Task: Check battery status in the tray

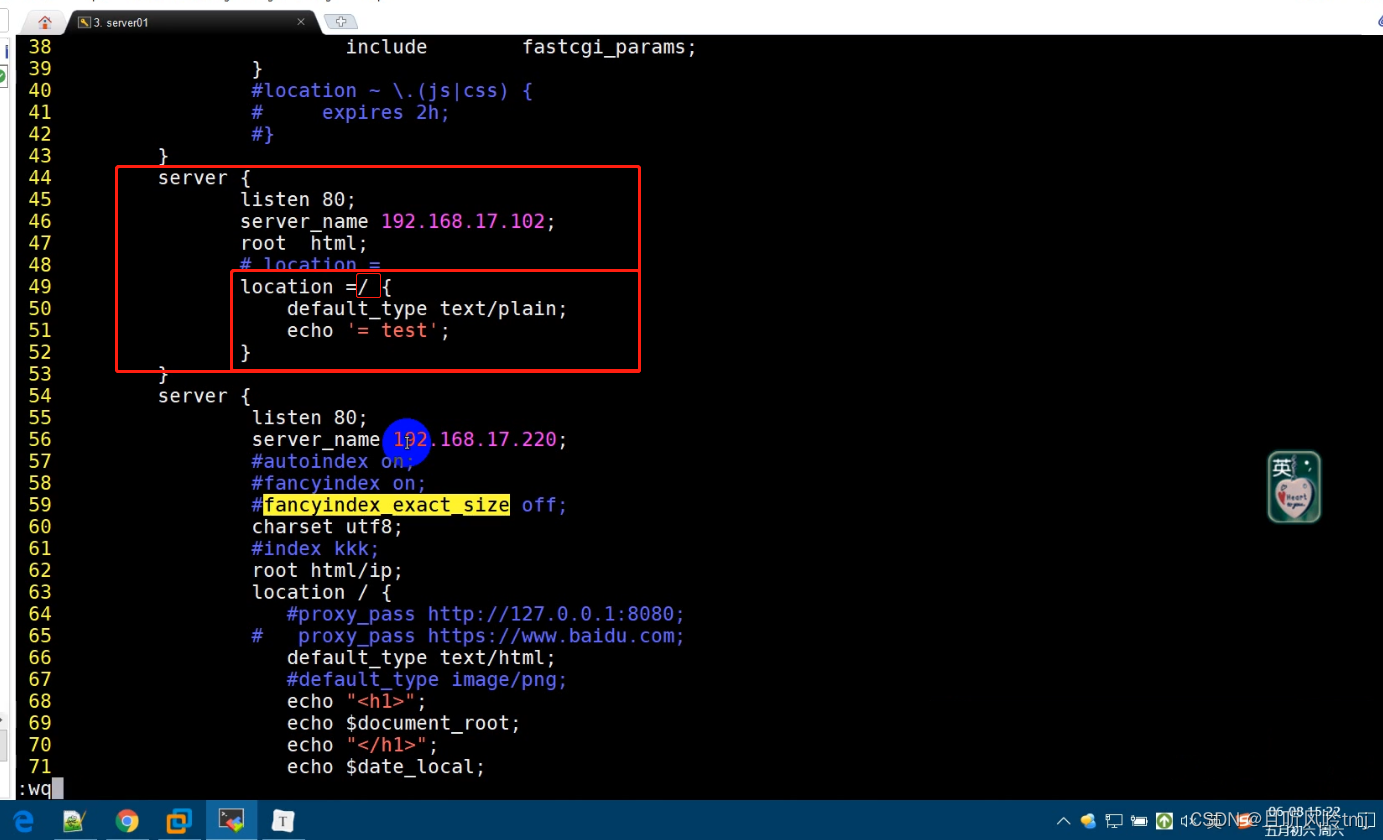Action: tap(1139, 821)
